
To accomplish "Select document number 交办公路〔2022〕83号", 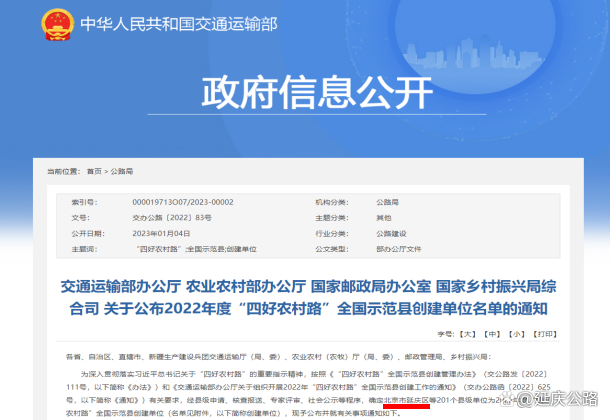I will coord(172,218).
